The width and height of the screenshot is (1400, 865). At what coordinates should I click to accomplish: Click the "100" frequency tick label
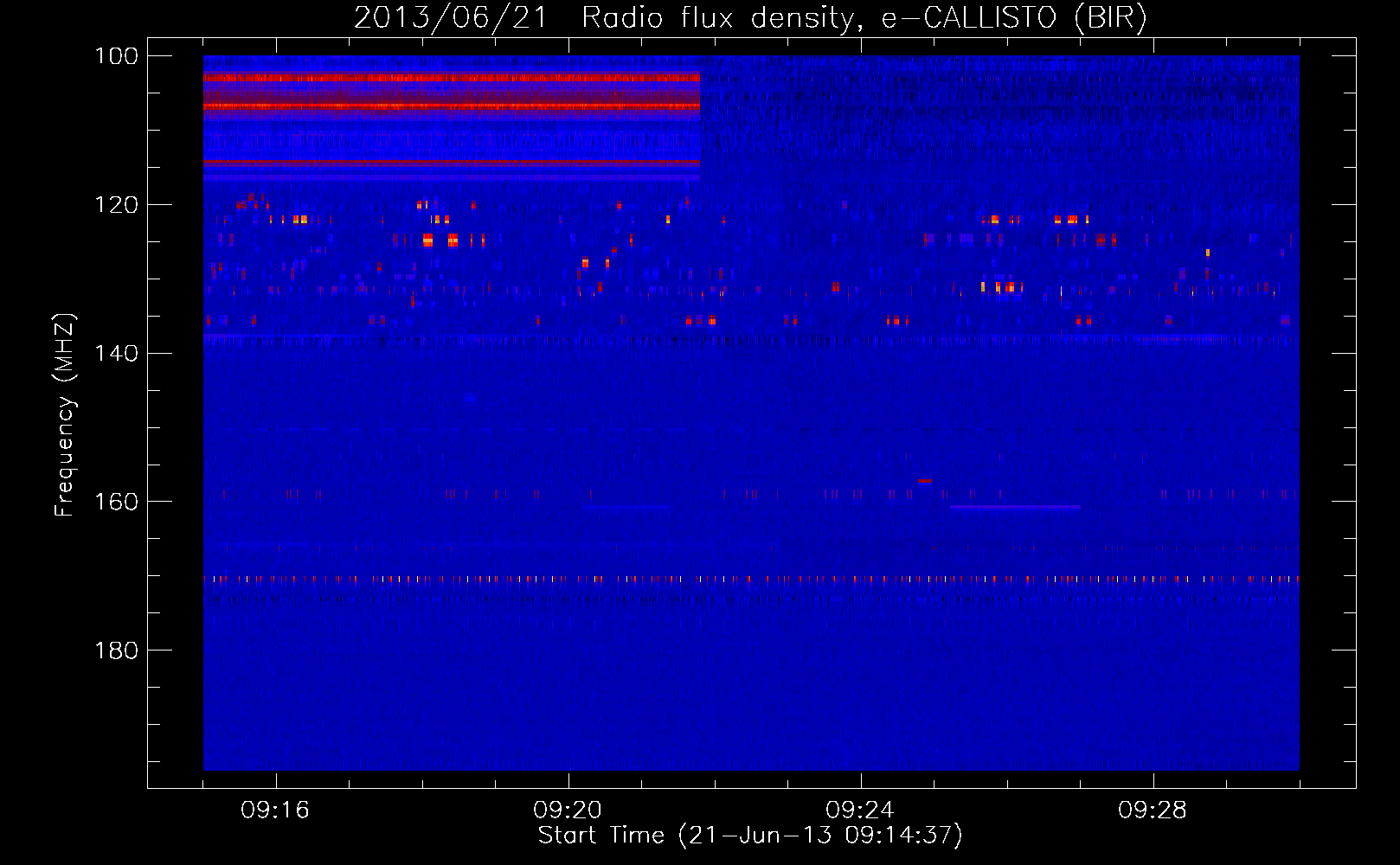118,56
